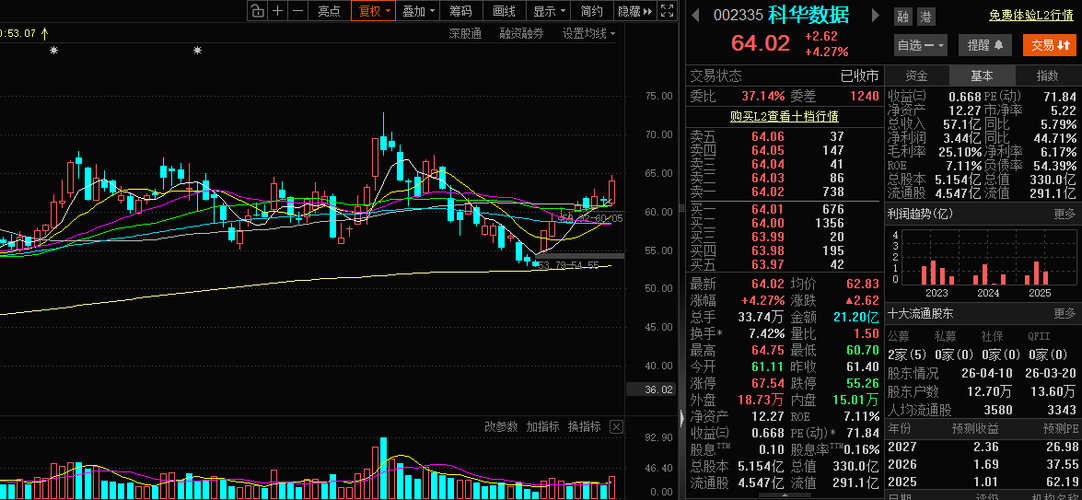Switch to 简约 simple mode
Screen dimensions: 1082x500
(x=591, y=10)
